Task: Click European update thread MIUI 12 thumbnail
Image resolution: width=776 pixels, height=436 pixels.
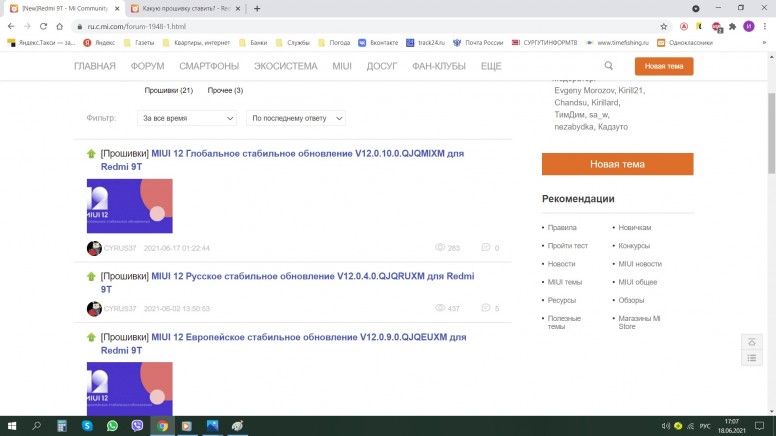Action: point(130,389)
